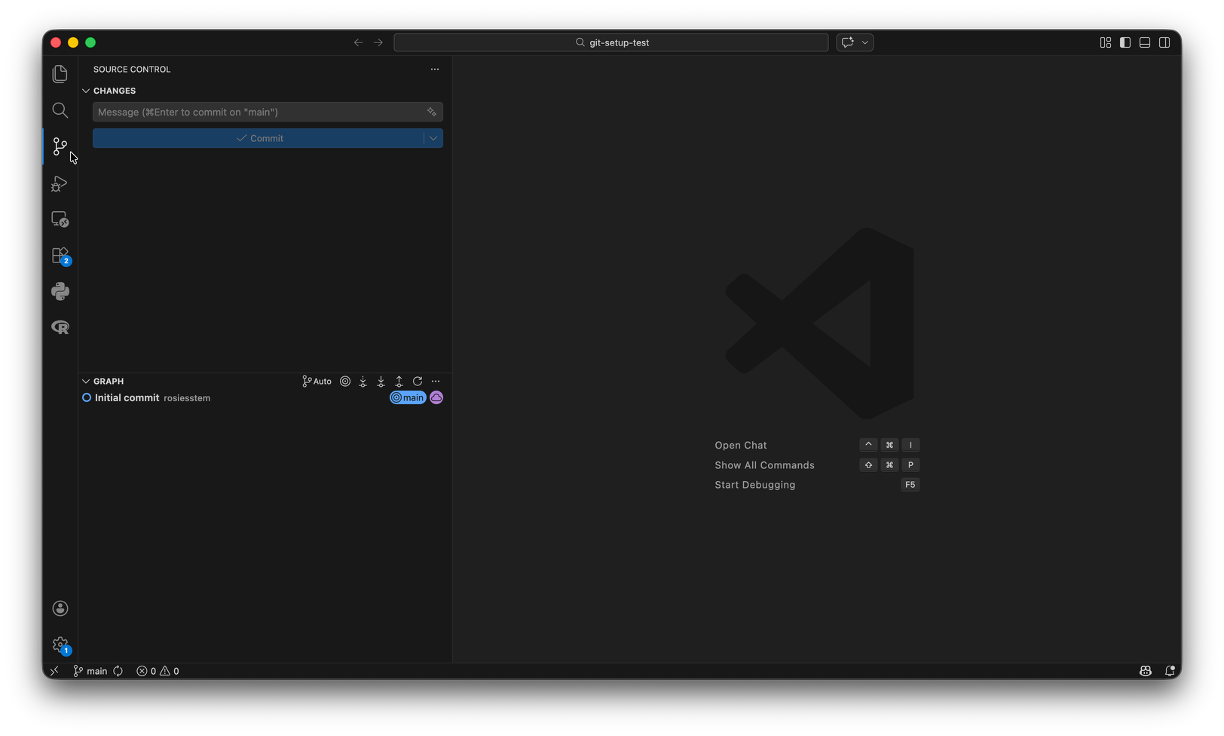Open the Extensions view

(x=60, y=255)
